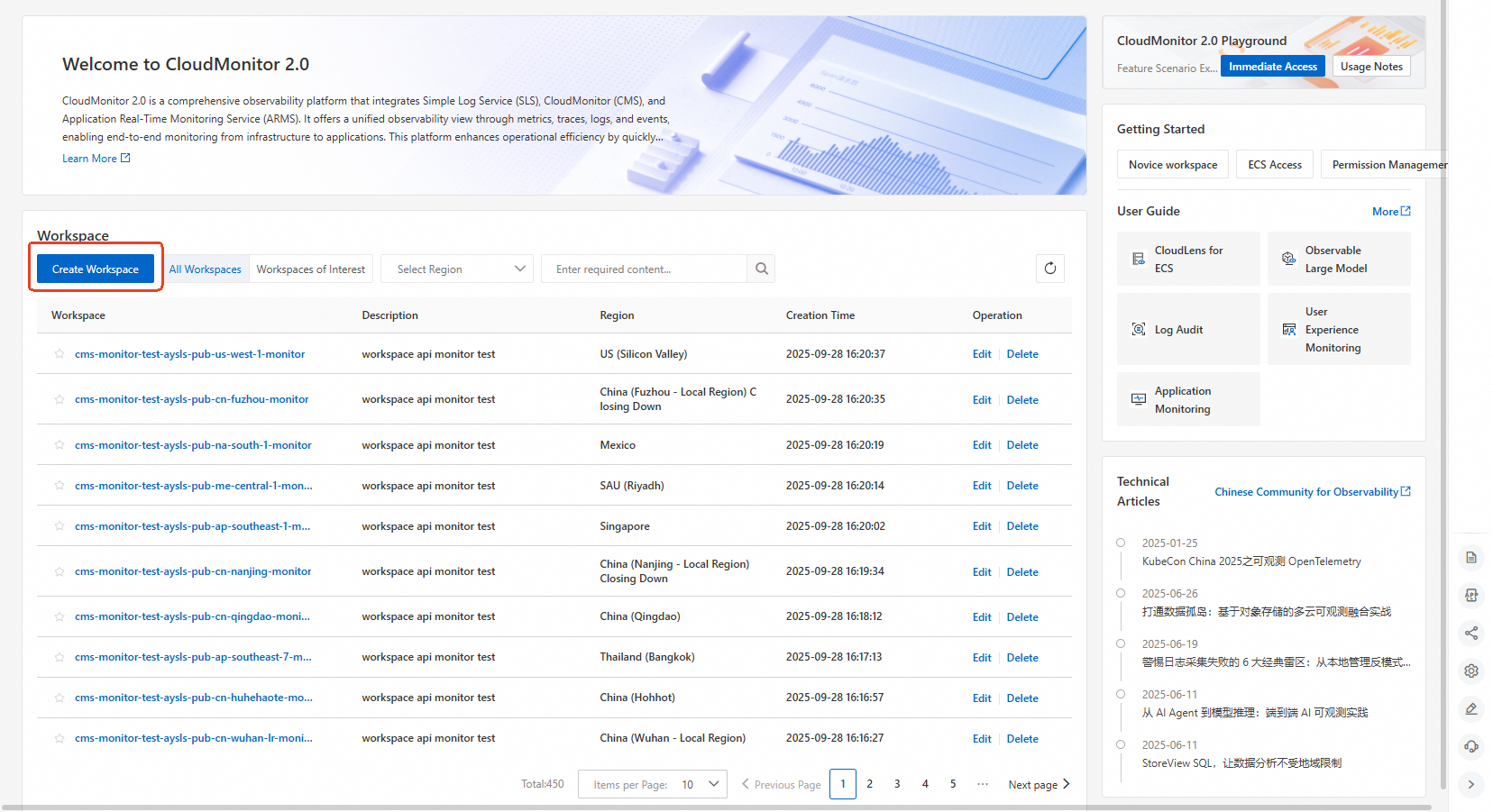Viewport: 1493px width, 812px height.
Task: Click the pencil feedback icon in sidebar
Action: (x=1471, y=708)
